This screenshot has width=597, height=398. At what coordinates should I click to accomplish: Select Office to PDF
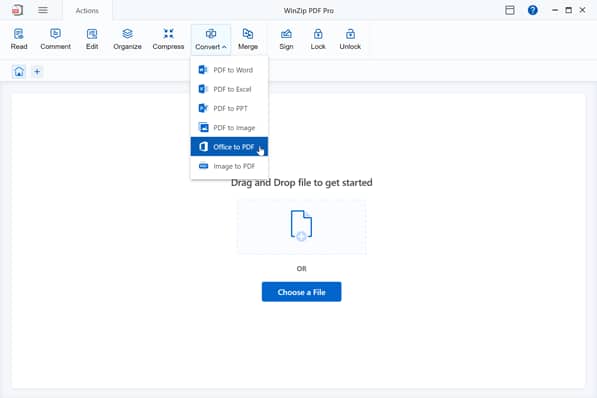229,147
